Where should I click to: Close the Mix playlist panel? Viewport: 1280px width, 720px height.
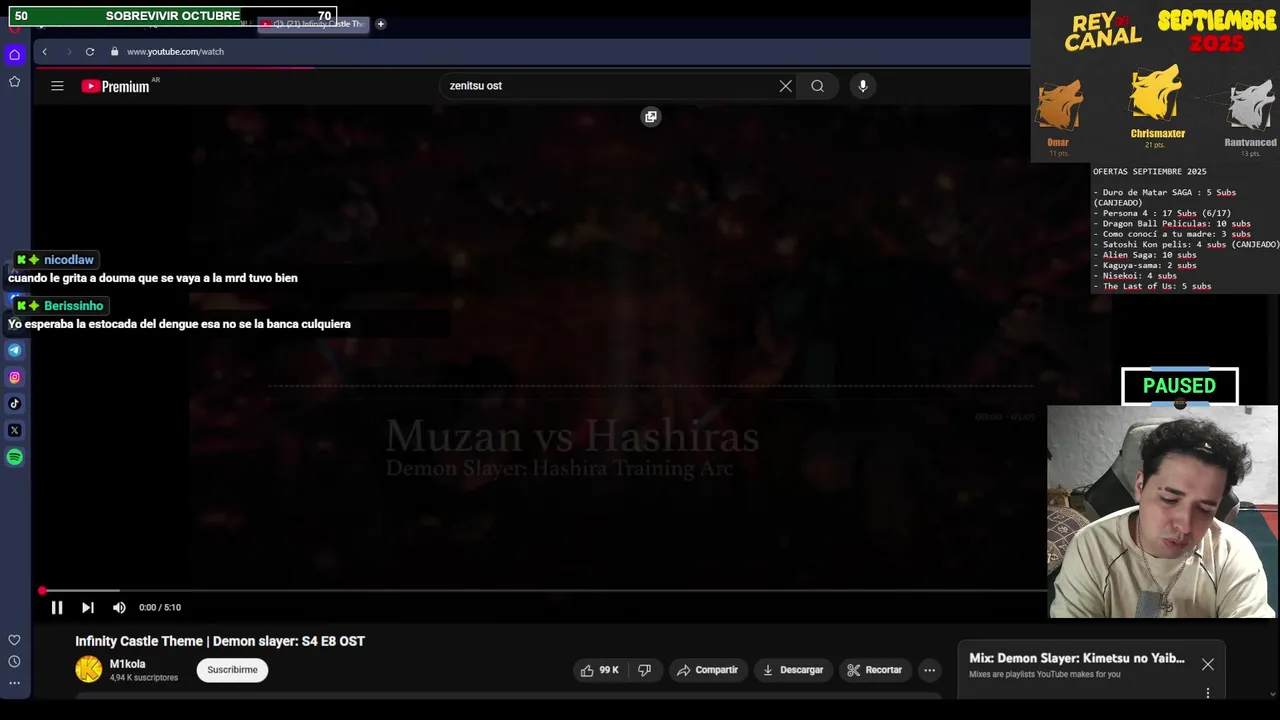(1208, 664)
